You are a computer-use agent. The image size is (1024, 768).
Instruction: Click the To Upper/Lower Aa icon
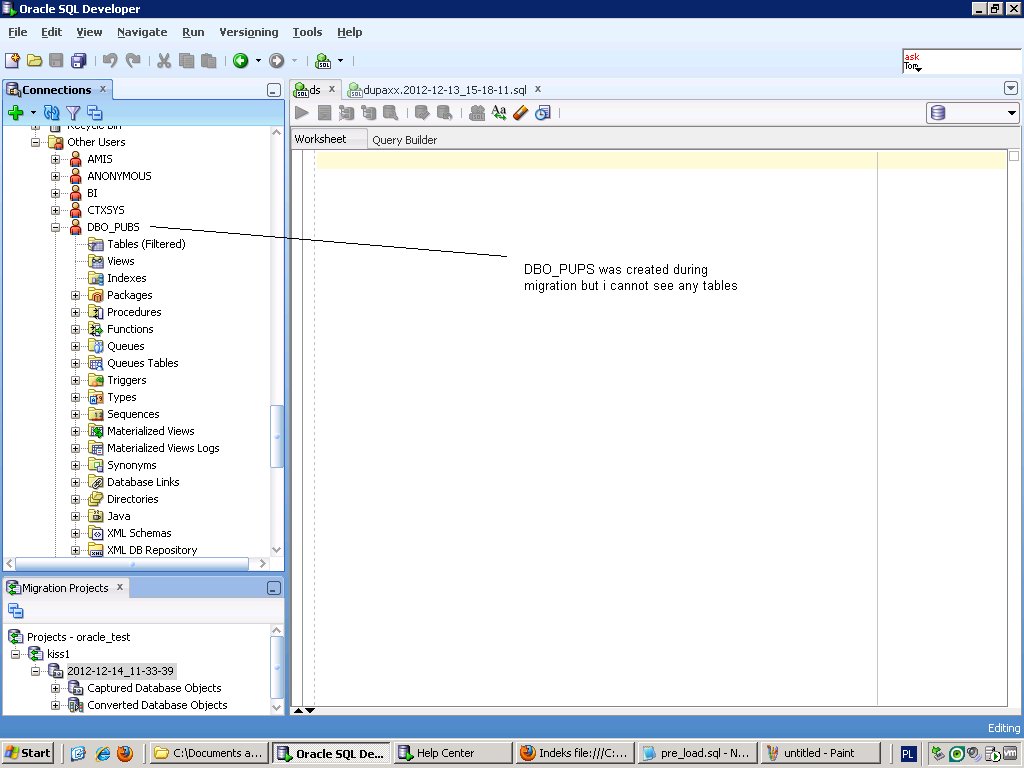click(x=499, y=112)
